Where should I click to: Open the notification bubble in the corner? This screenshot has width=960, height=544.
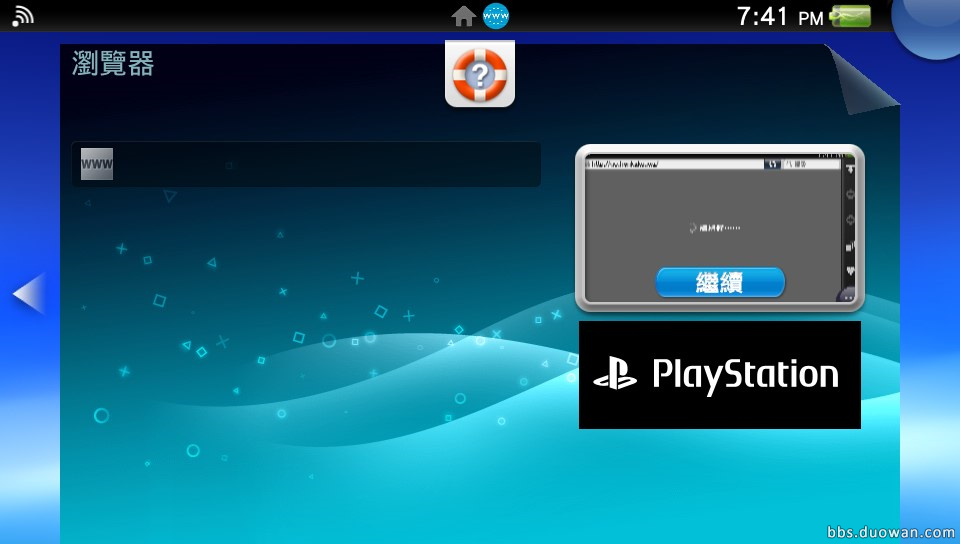click(x=928, y=28)
